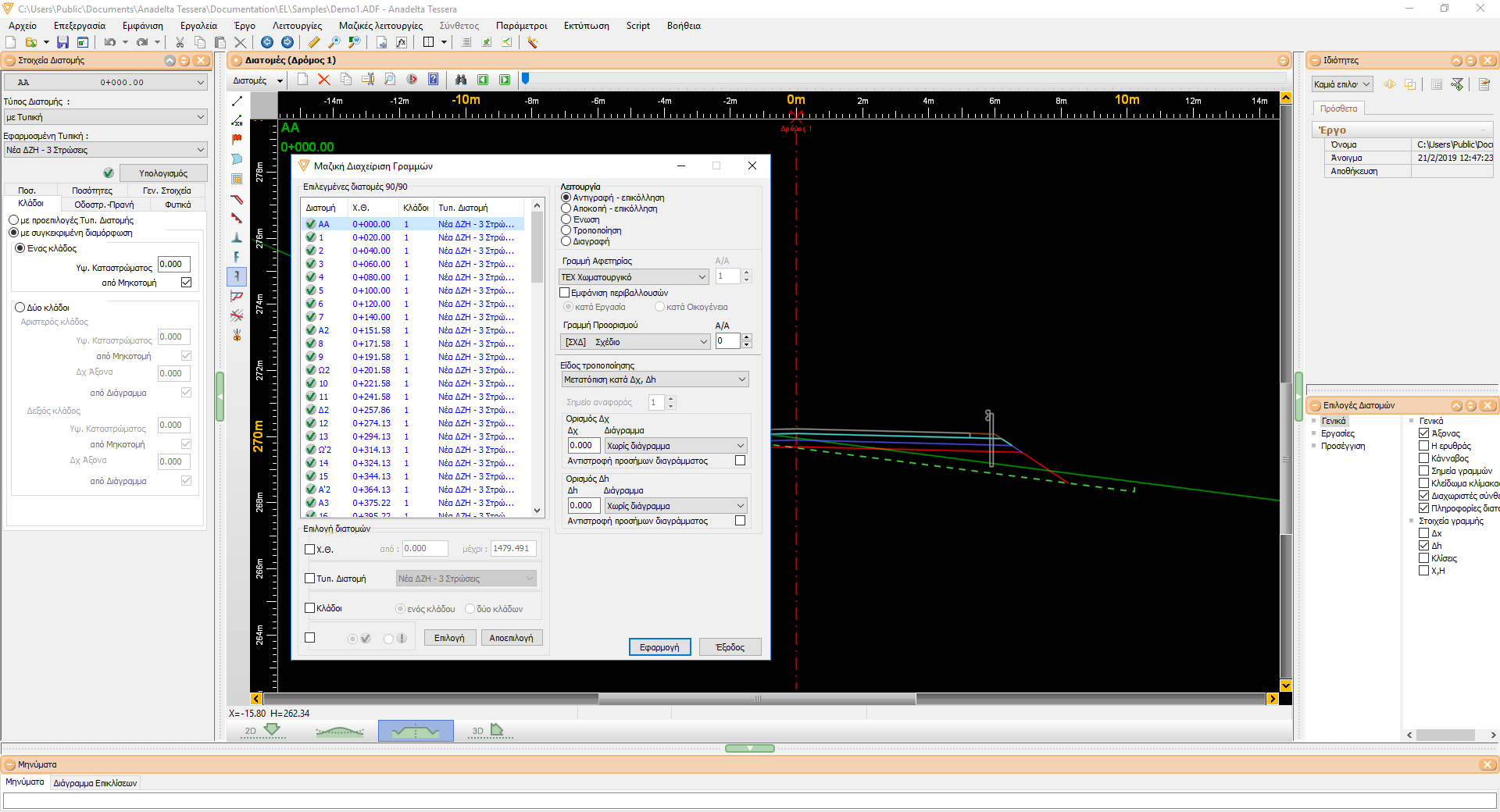Click the grid table tool in vertical toolbar
This screenshot has height=812, width=1500.
coord(237,179)
